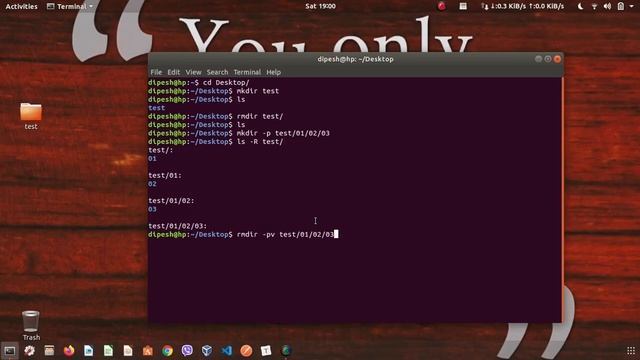Open the Wi-Fi status icon

(x=594, y=6)
